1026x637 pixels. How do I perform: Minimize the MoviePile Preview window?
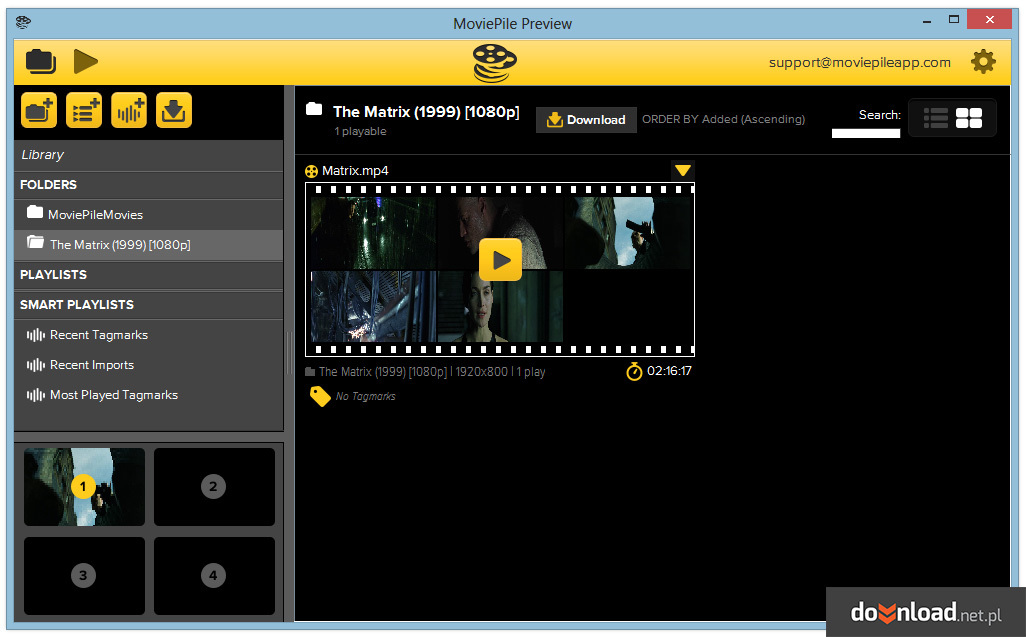pos(927,21)
